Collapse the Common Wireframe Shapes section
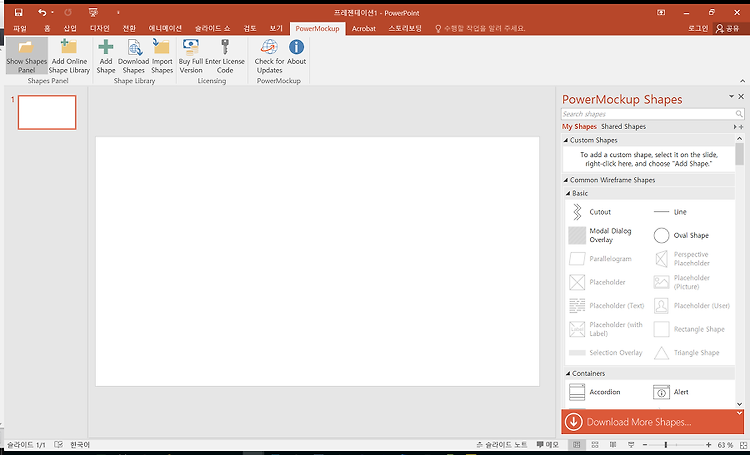750x455 pixels. coord(566,180)
